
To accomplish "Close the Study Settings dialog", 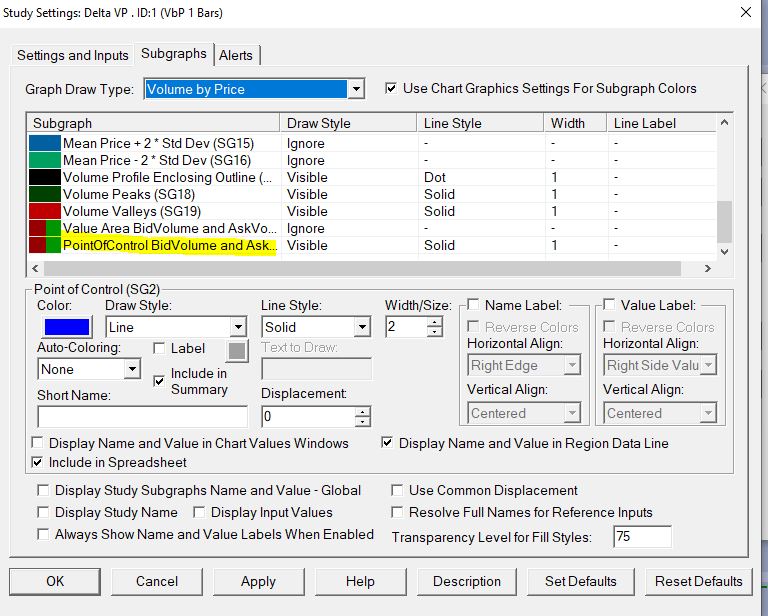I will pyautogui.click(x=745, y=12).
